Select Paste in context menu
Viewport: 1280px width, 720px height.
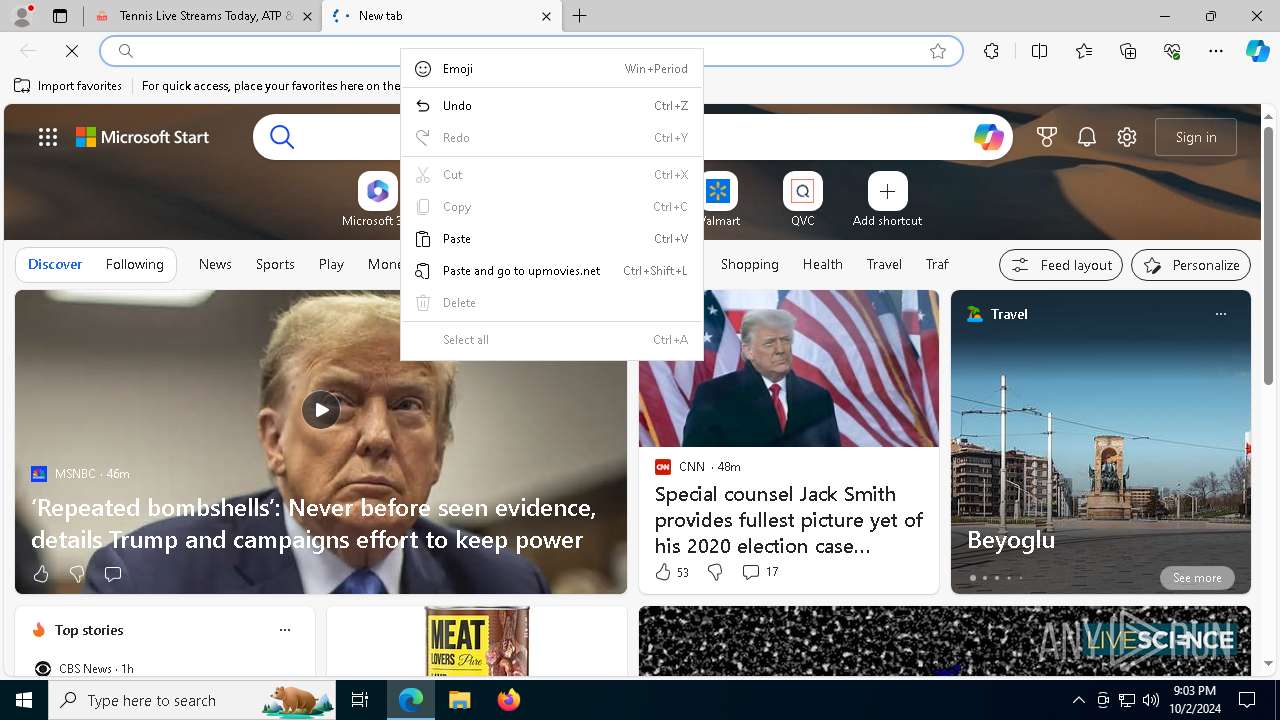point(552,239)
